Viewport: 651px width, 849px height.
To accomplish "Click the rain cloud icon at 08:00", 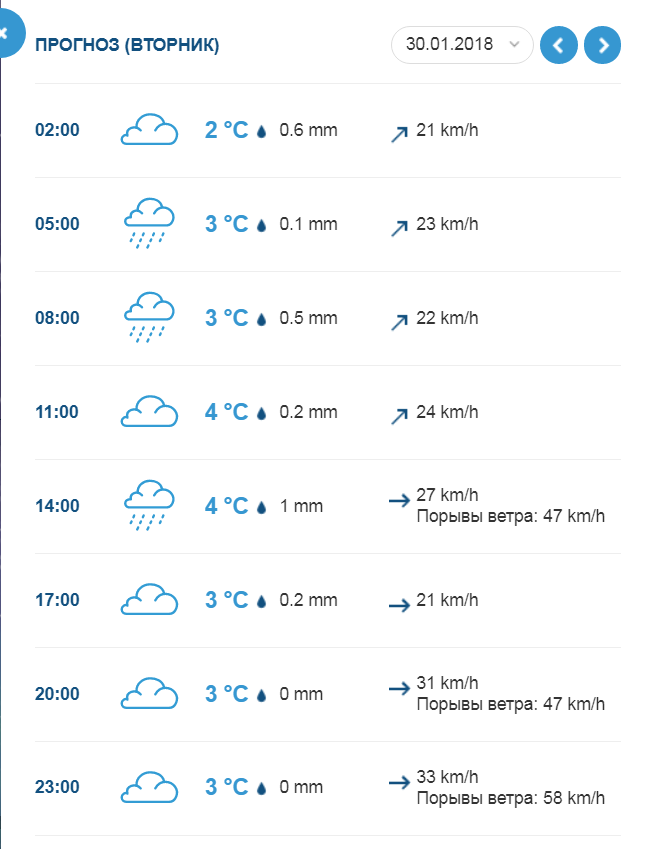I will (149, 318).
